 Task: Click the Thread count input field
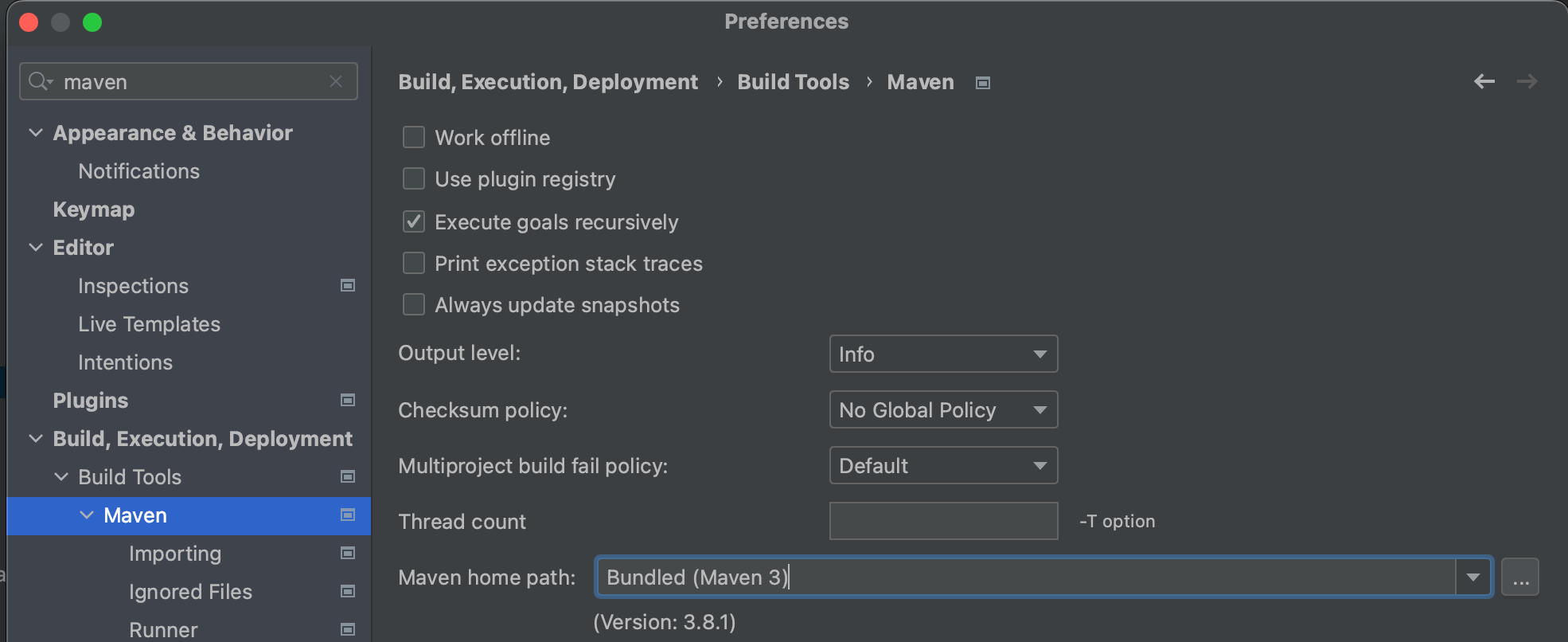click(x=943, y=521)
